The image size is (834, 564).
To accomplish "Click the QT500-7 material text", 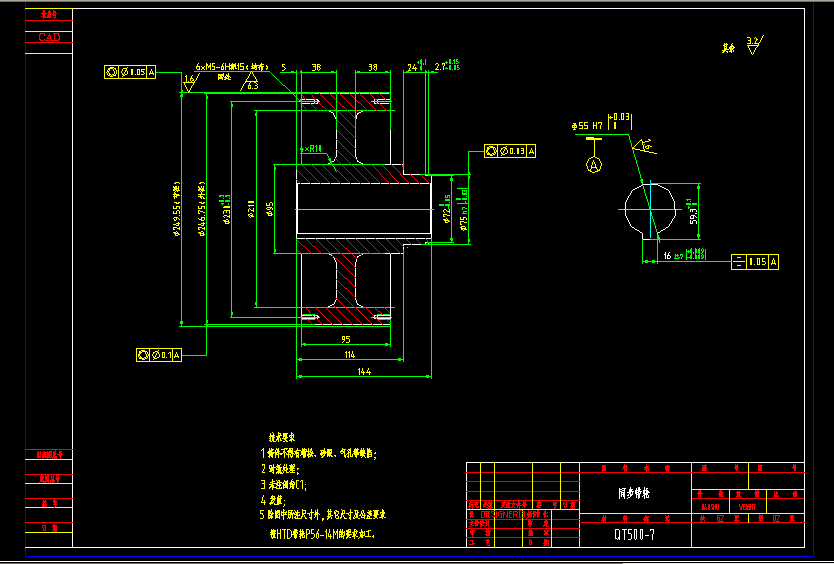I will [x=634, y=534].
